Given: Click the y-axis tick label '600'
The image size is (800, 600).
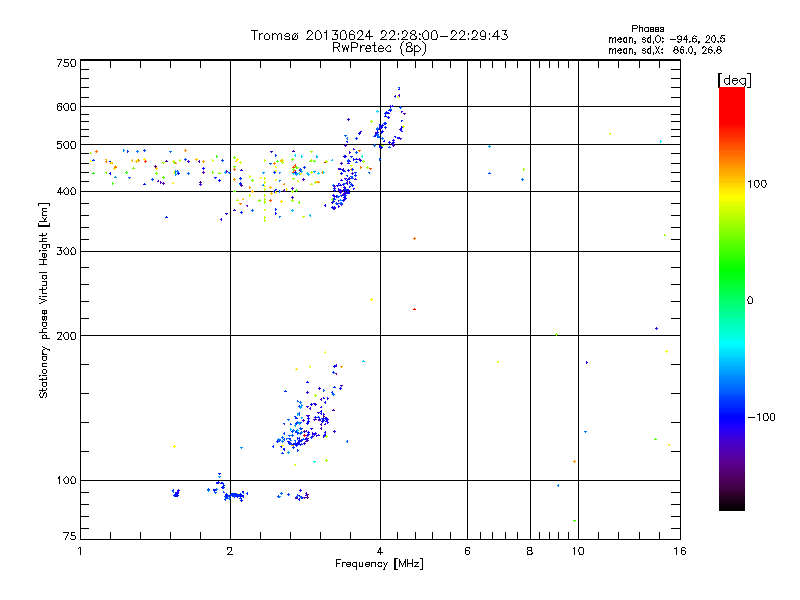Looking at the screenshot, I should [66, 107].
